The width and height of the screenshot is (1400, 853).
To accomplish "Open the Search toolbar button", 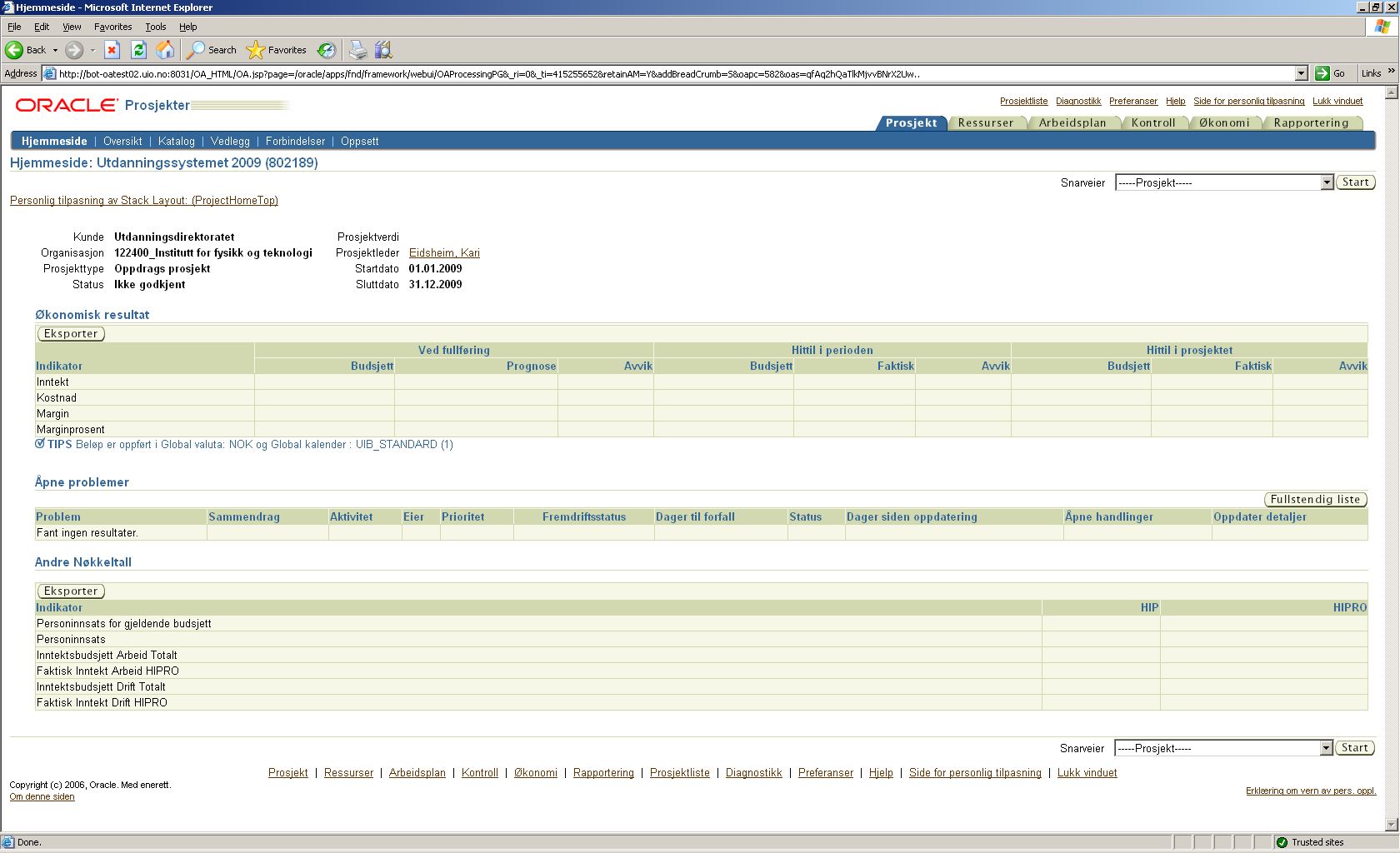I will click(212, 50).
